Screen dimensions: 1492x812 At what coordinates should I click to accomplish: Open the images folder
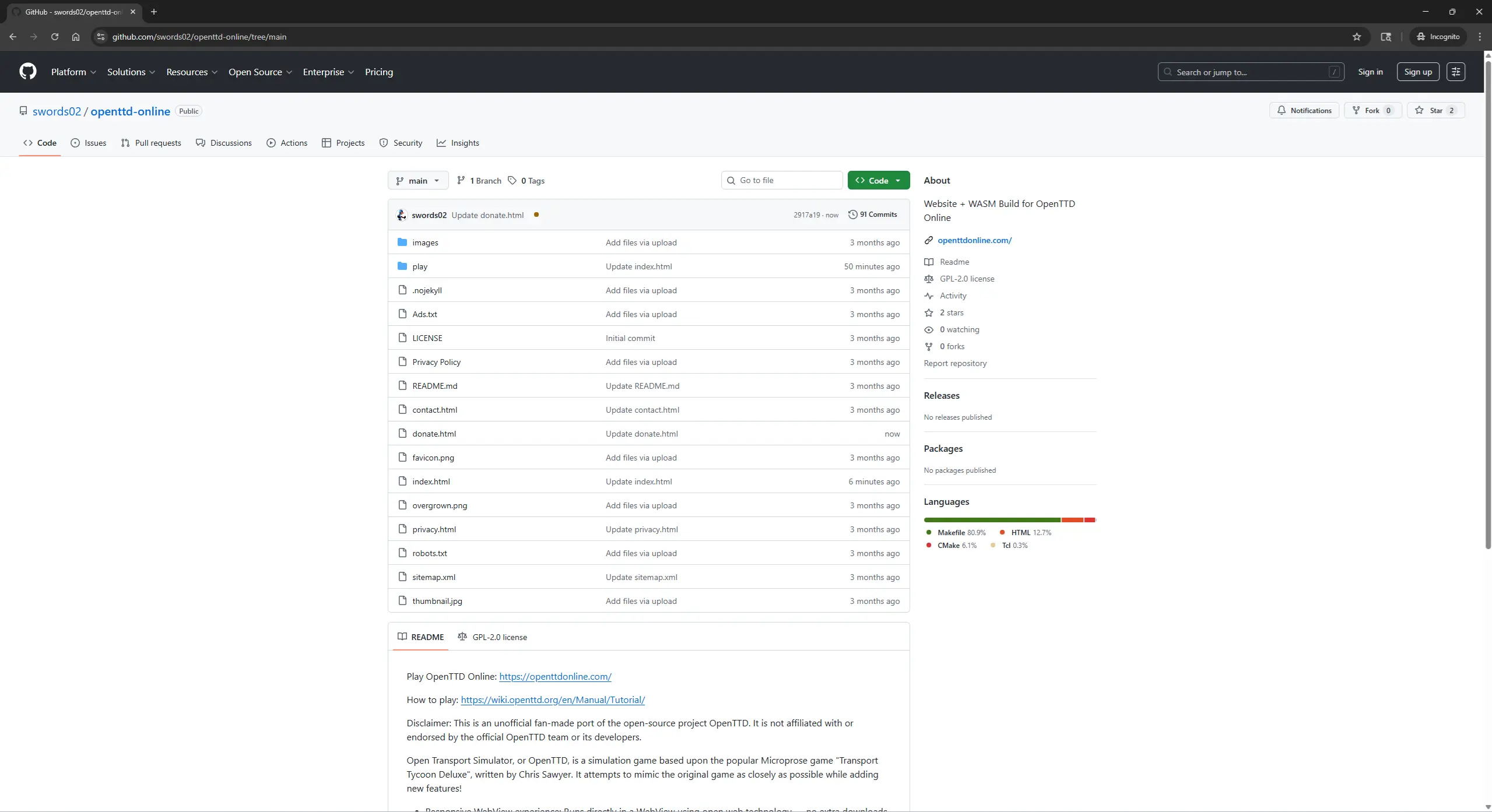click(x=425, y=242)
